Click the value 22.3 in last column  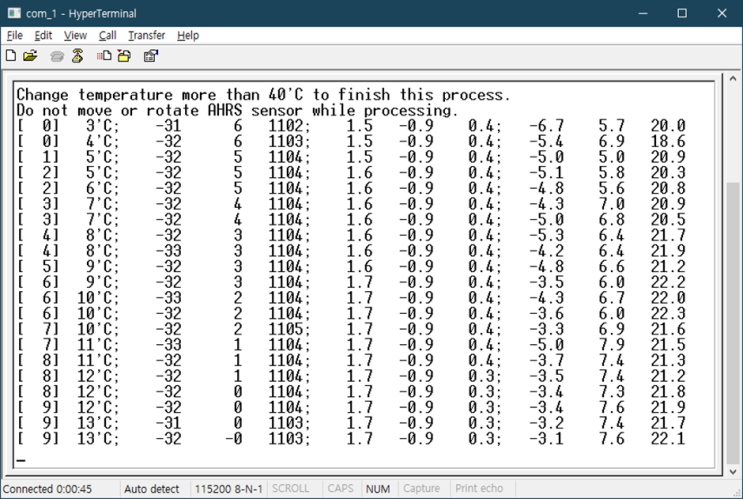click(x=668, y=313)
